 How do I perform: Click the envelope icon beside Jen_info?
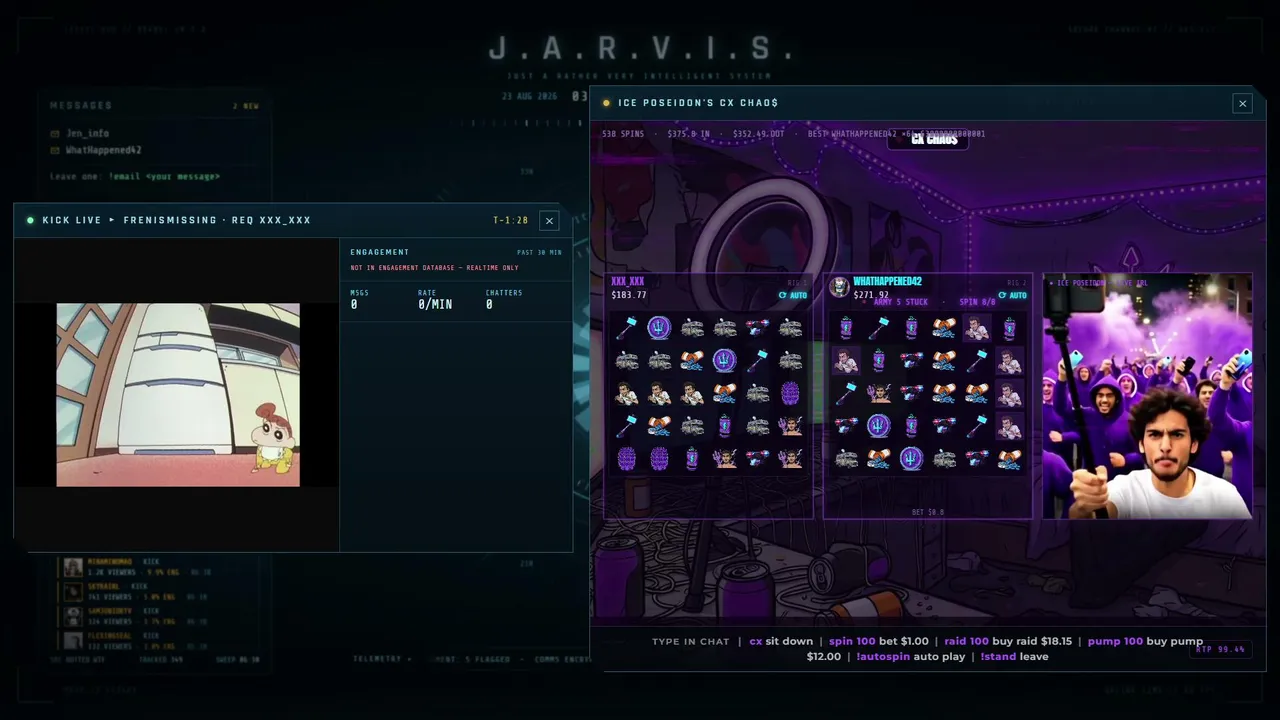(x=55, y=133)
